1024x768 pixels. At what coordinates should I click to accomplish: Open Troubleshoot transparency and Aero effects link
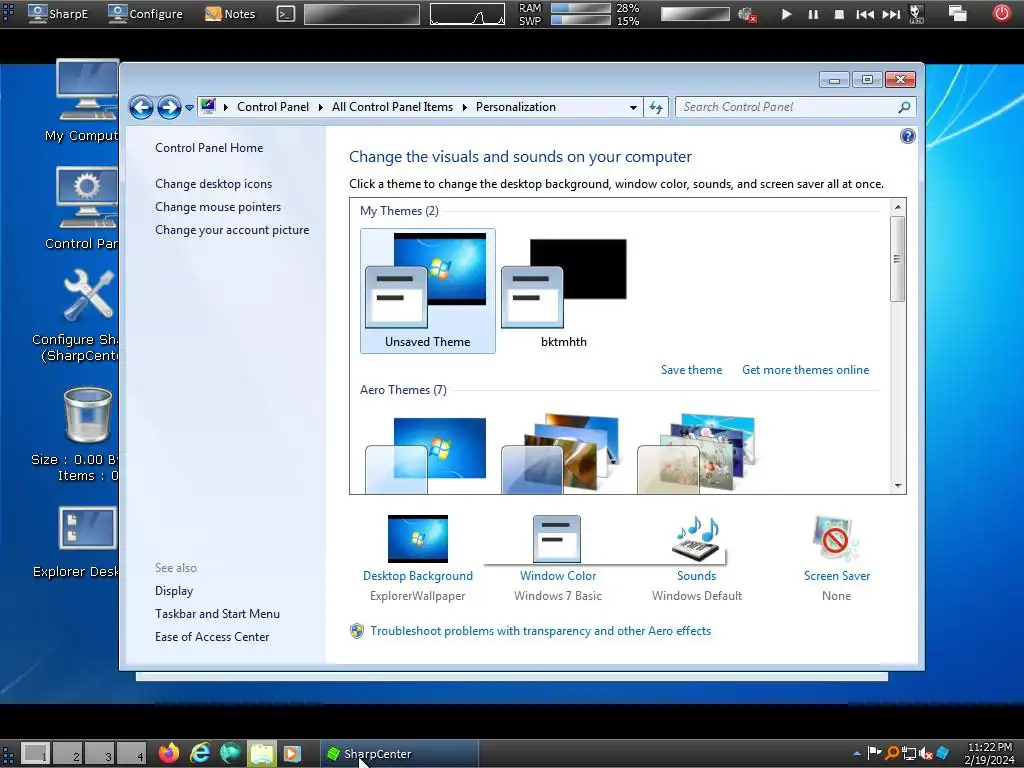pos(540,631)
